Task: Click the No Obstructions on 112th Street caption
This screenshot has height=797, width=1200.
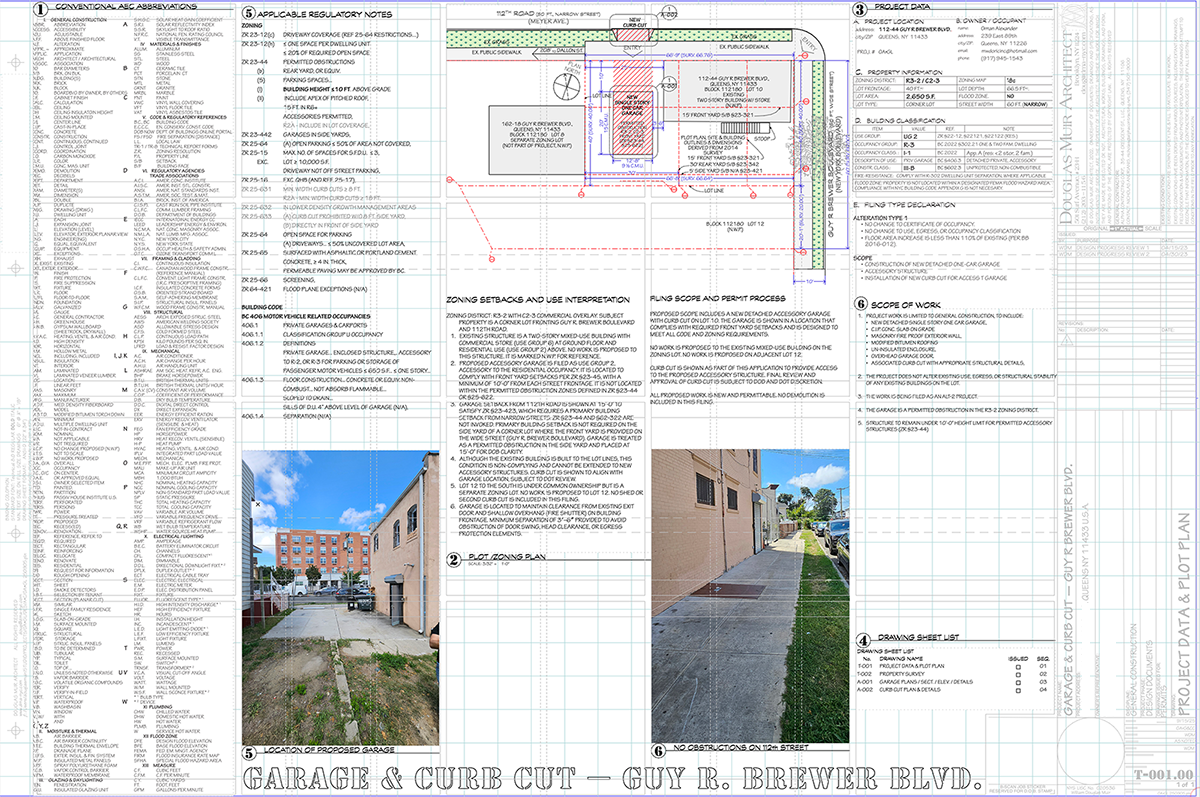Action: (x=741, y=749)
